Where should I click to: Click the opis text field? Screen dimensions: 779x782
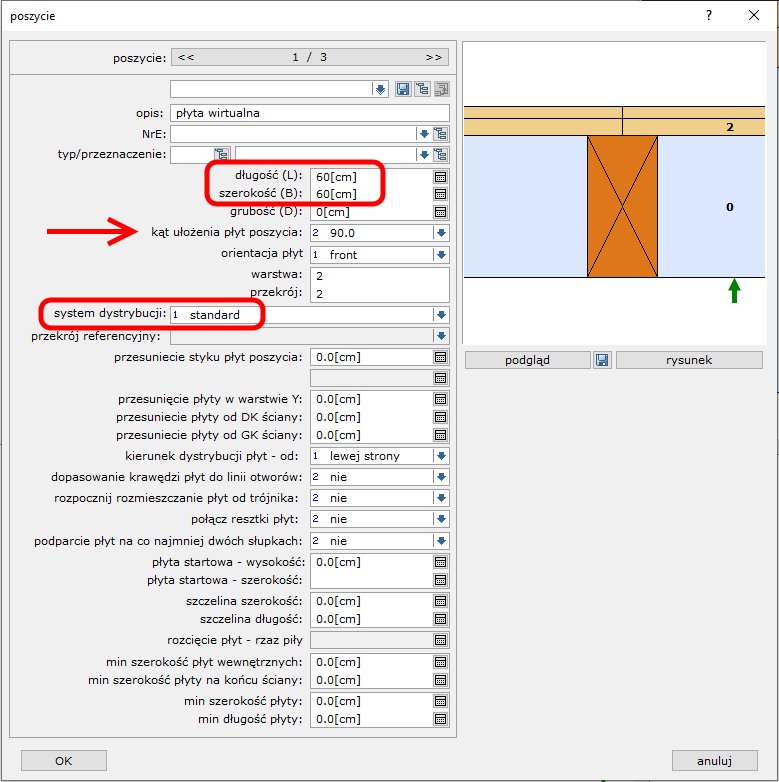309,113
